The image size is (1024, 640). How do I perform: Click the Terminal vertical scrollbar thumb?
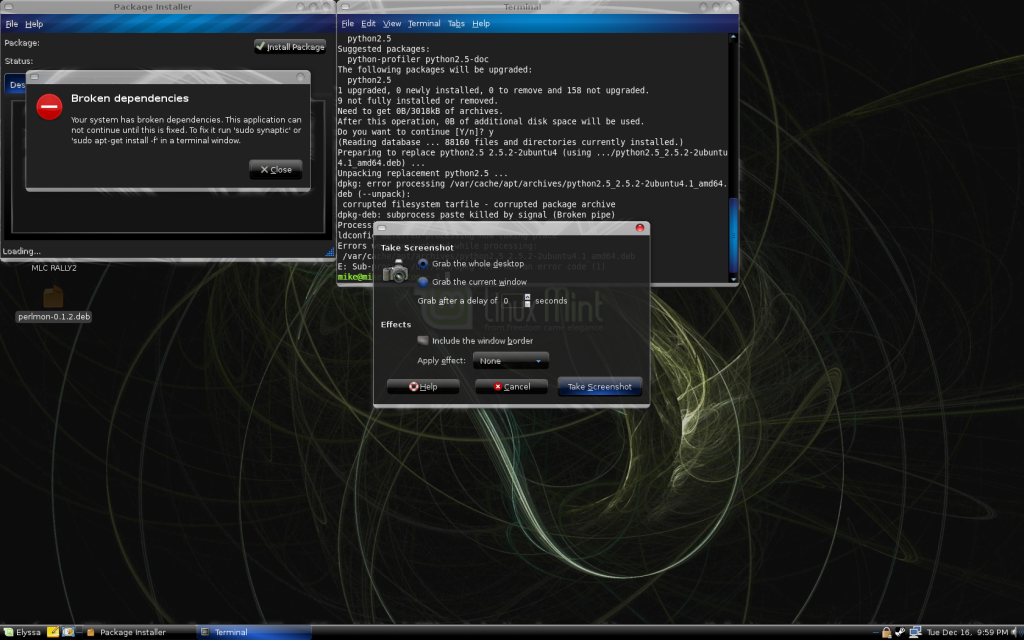[733, 235]
